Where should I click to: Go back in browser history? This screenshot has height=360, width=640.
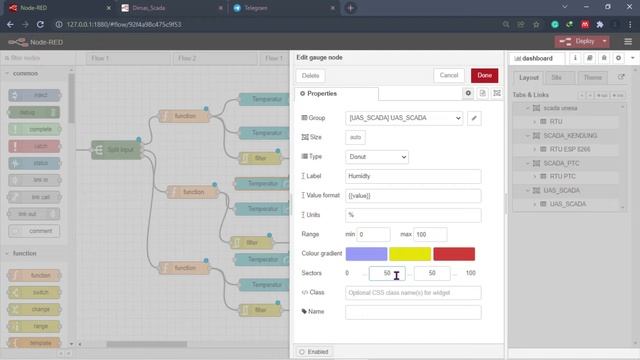[10, 24]
